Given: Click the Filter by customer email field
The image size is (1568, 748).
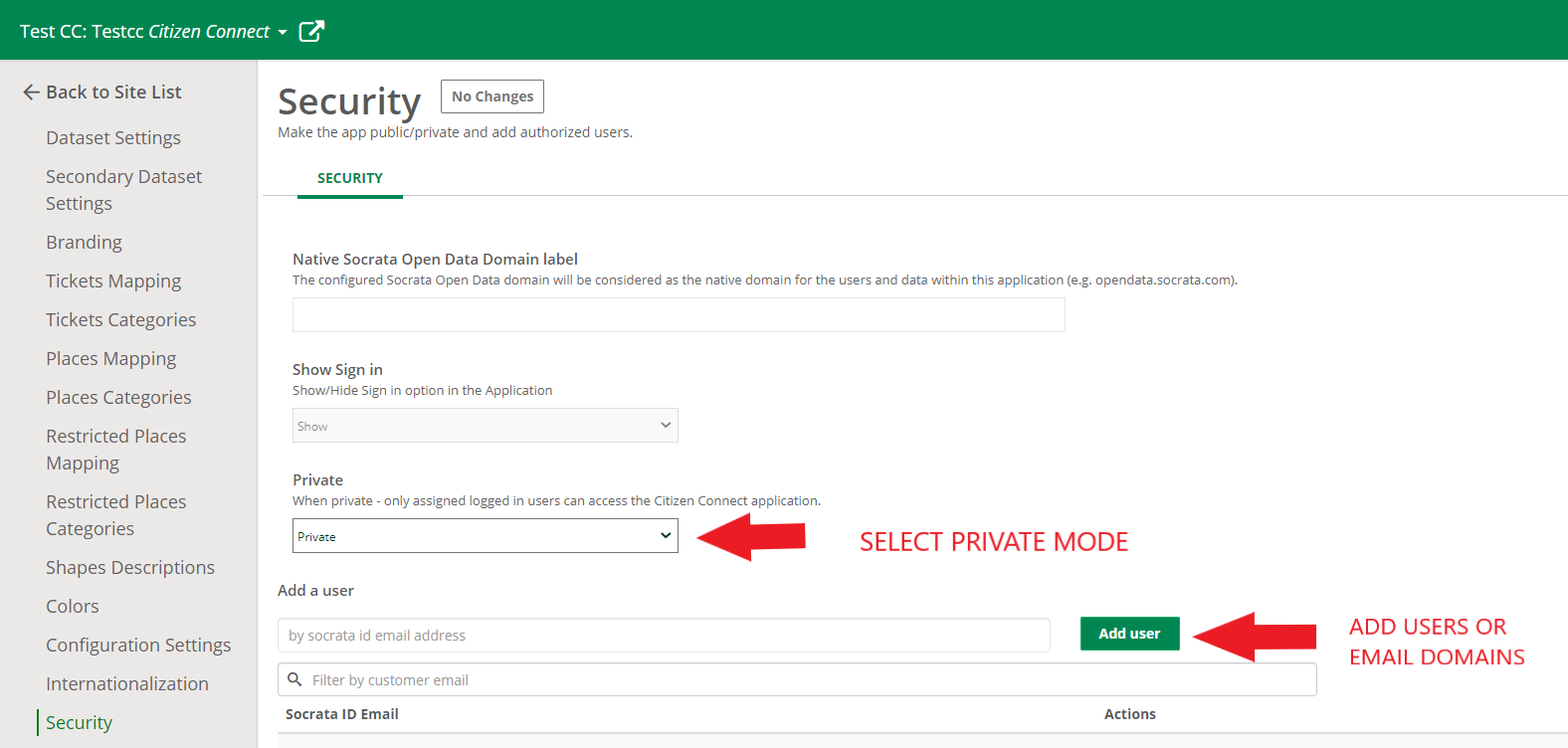Looking at the screenshot, I should point(797,679).
